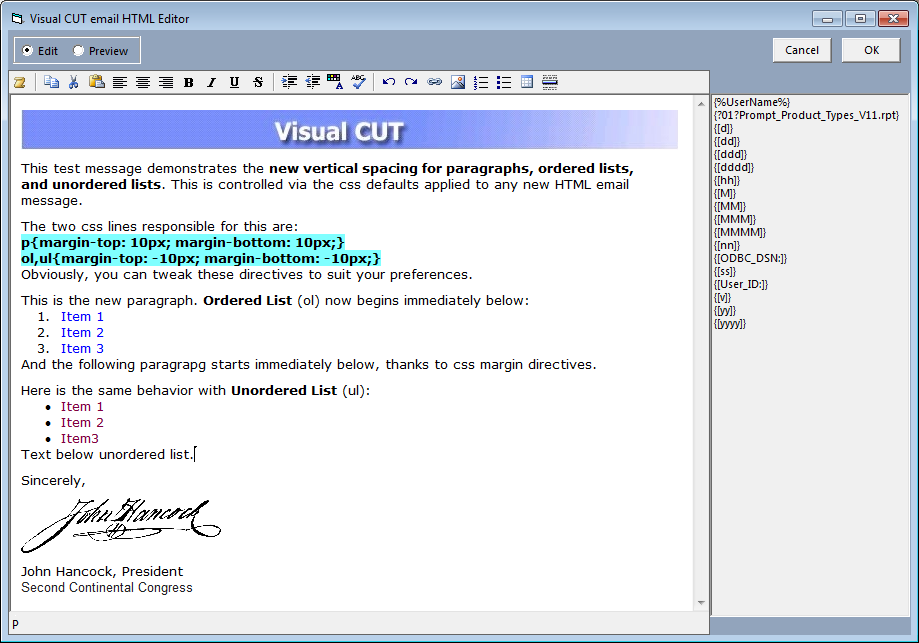
Task: Insert a table with the grid icon
Action: coord(527,82)
